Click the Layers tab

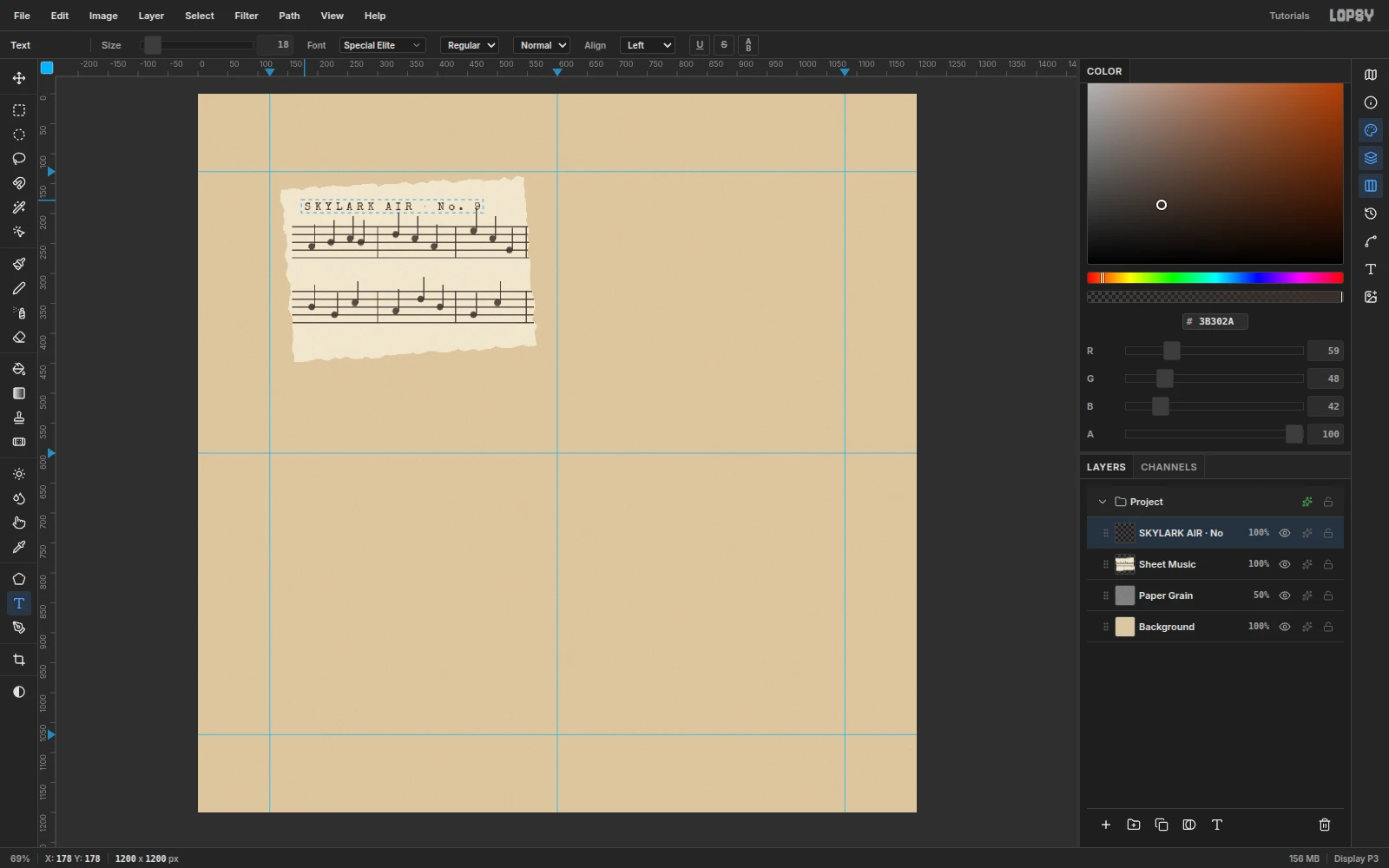click(1106, 467)
